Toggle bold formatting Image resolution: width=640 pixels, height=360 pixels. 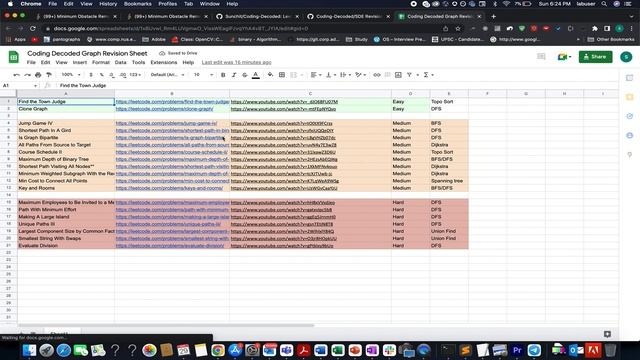click(223, 75)
